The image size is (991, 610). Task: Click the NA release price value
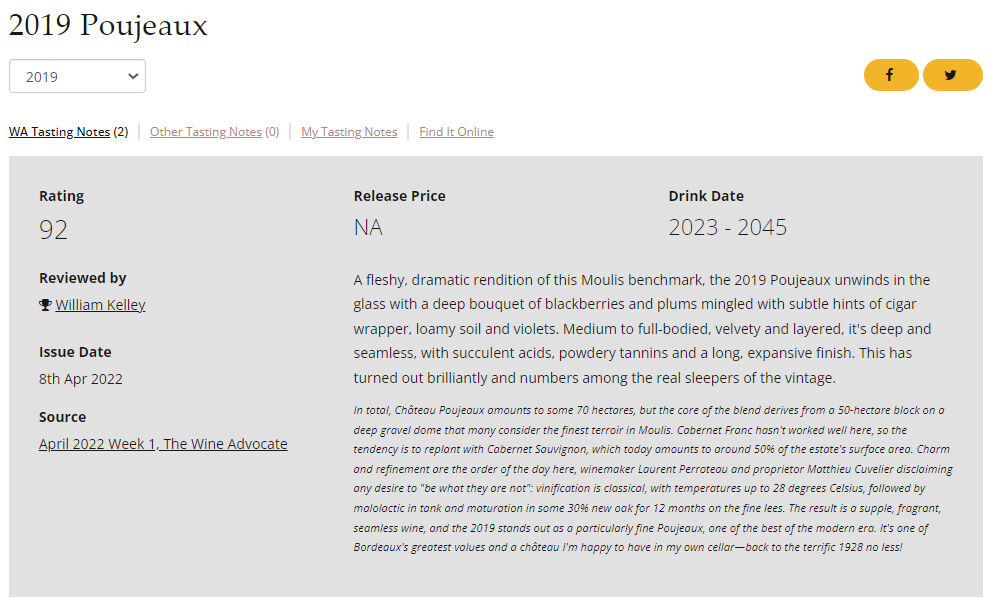(368, 227)
